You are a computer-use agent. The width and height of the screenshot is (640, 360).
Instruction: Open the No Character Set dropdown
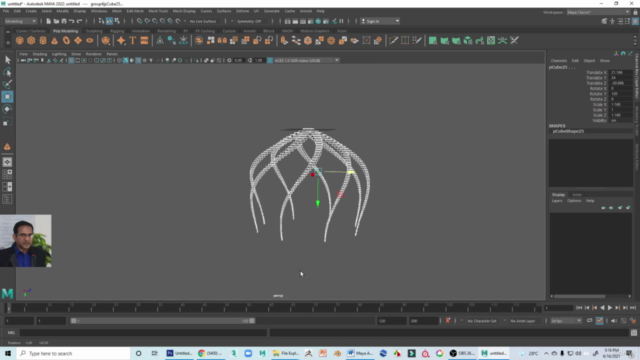[x=482, y=321]
